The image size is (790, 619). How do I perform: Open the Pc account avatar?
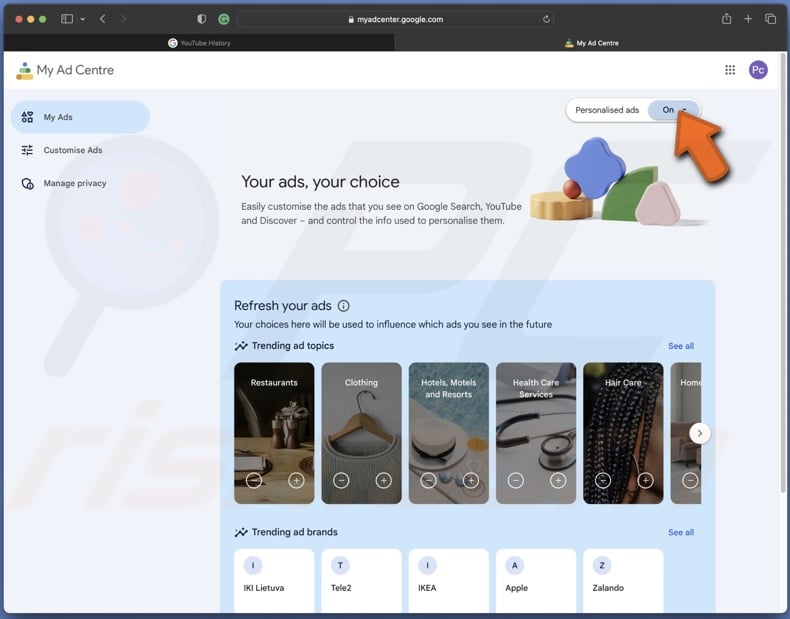(758, 70)
